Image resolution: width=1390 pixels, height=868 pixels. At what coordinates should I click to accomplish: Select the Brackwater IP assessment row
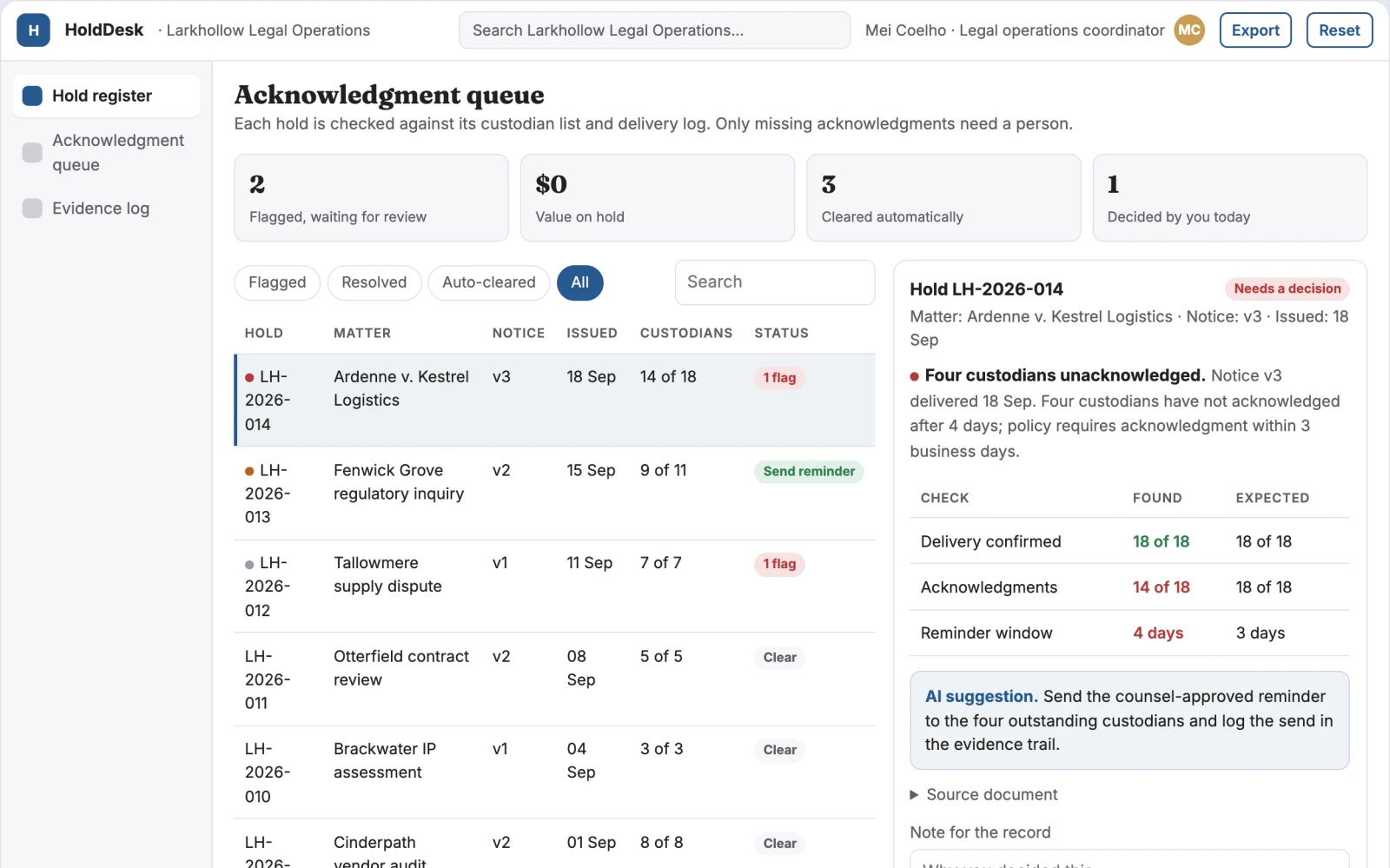tap(554, 772)
